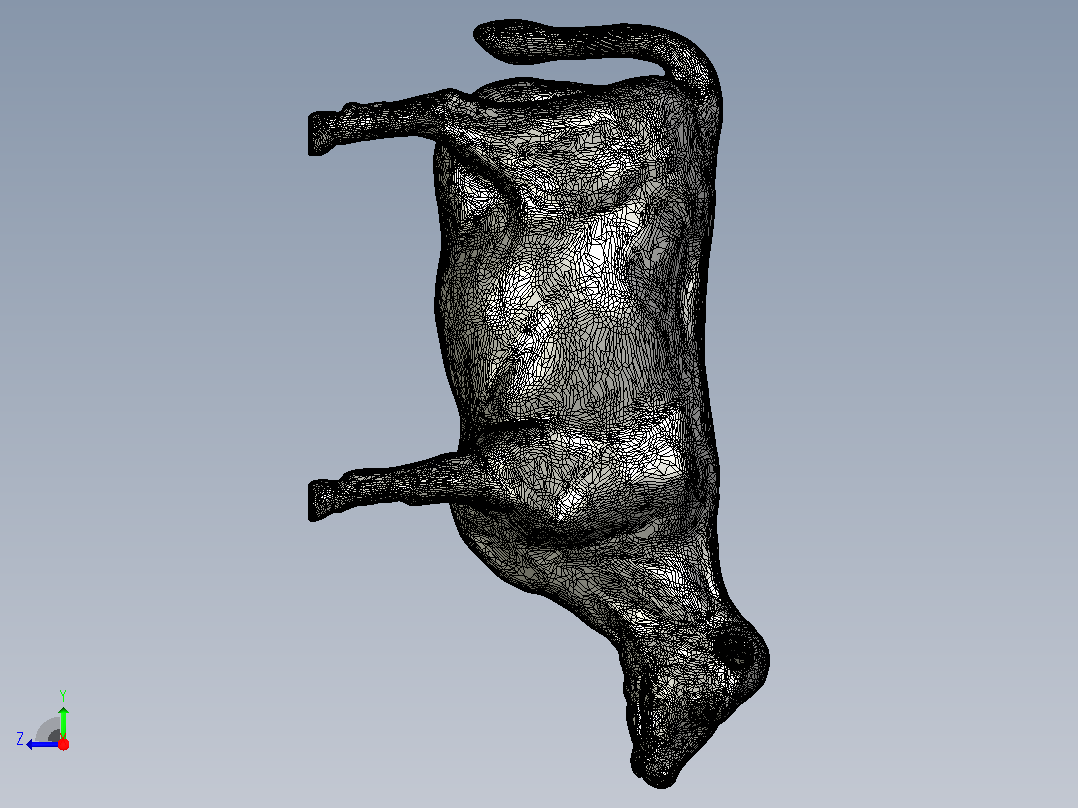The width and height of the screenshot is (1078, 808).
Task: Click the green Y axis arrow on triad
Action: [x=63, y=721]
